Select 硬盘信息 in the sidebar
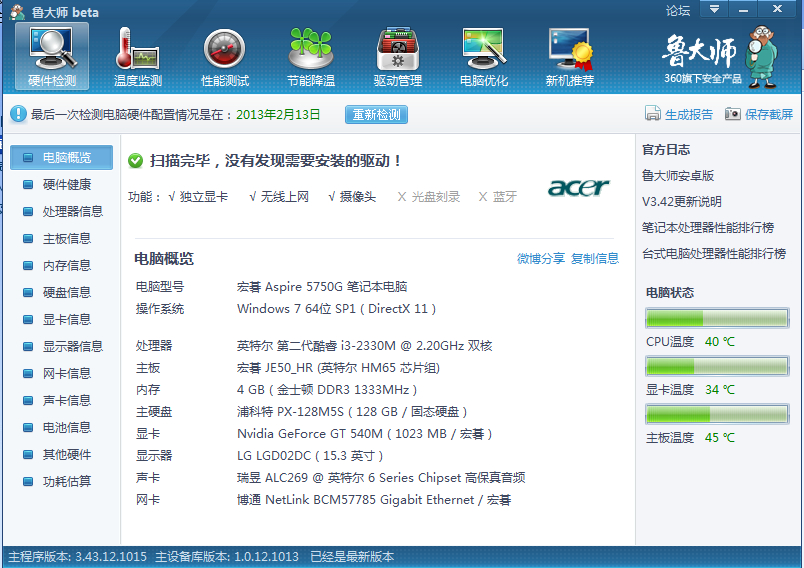Viewport: 804px width, 568px height. pyautogui.click(x=62, y=293)
